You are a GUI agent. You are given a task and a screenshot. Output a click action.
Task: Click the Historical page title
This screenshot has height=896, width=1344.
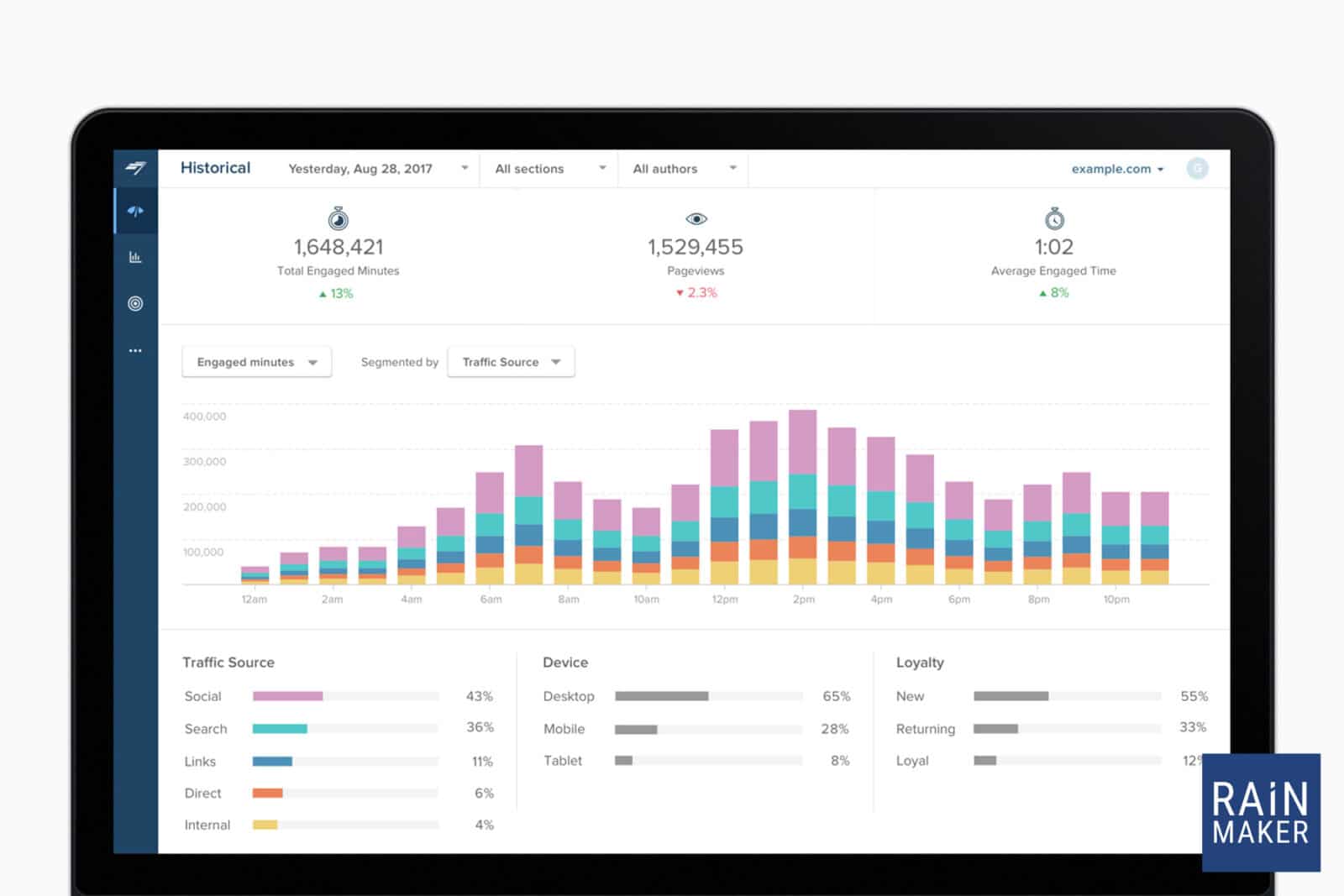pyautogui.click(x=215, y=168)
